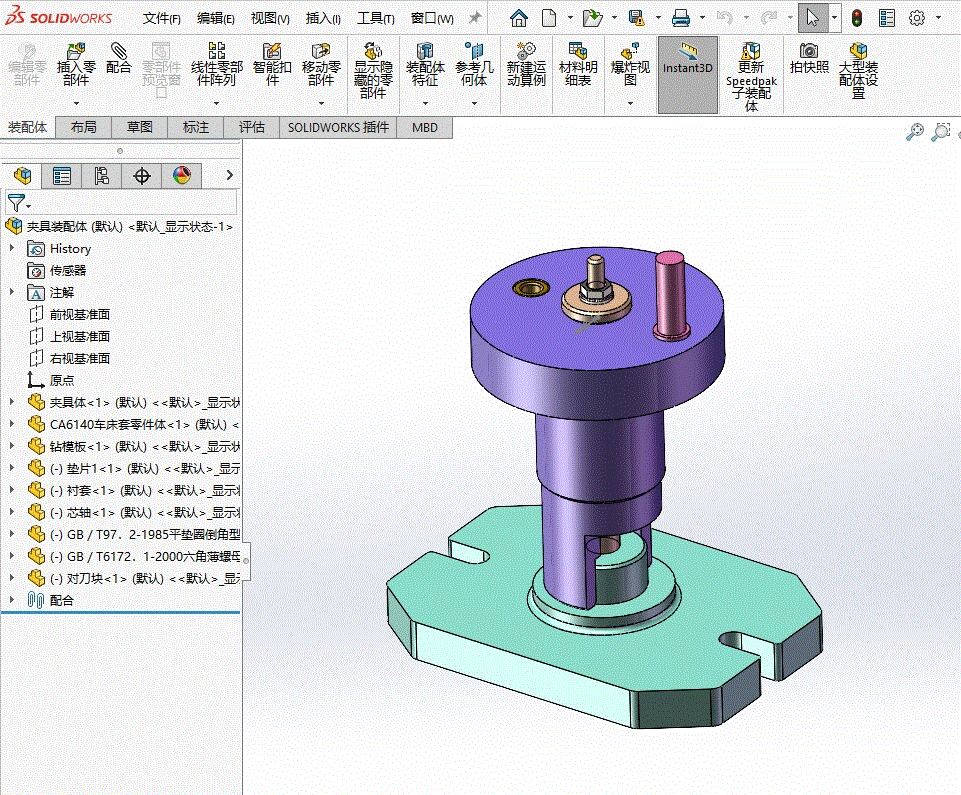
Task: Expand the 垫片1<1> component
Action: pyautogui.click(x=12, y=468)
